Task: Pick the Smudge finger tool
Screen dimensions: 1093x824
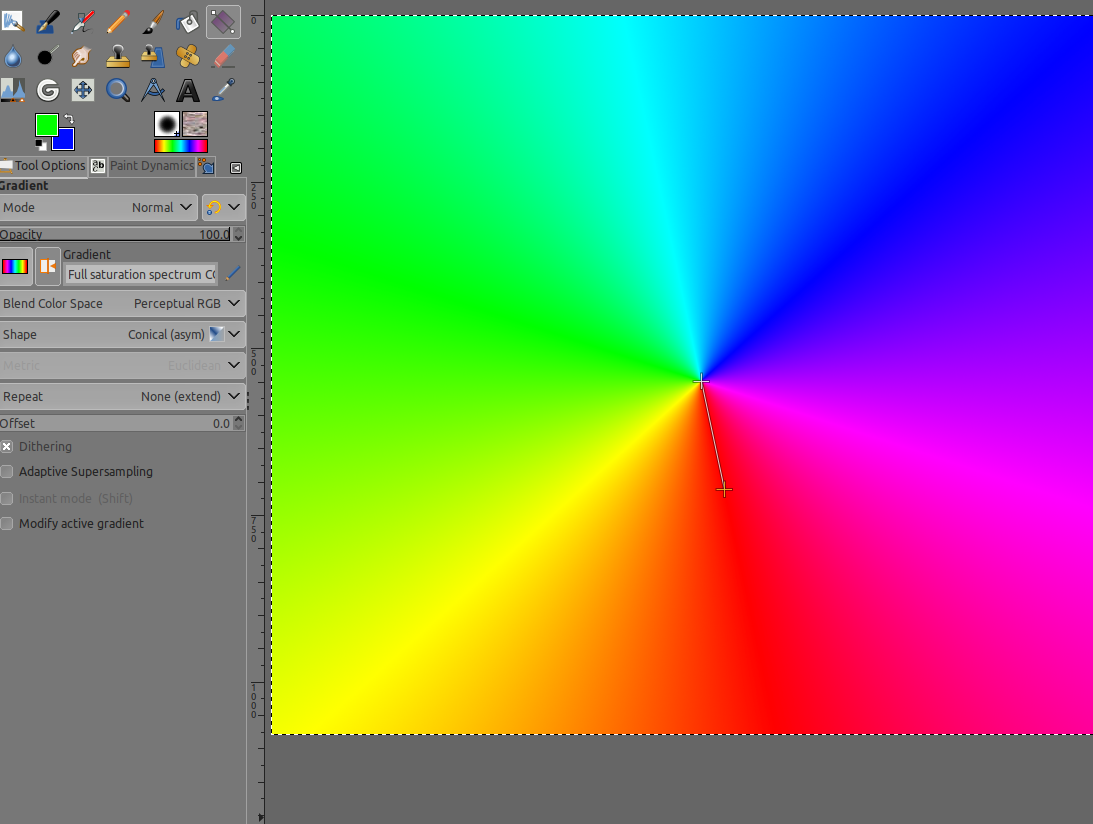Action: coord(82,55)
